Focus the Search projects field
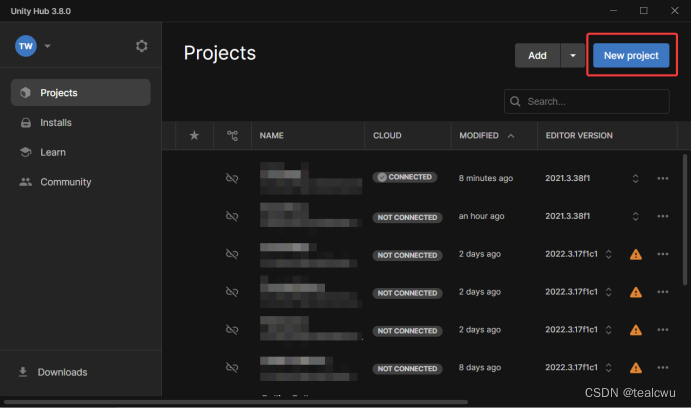The height and width of the screenshot is (408, 692). [587, 102]
